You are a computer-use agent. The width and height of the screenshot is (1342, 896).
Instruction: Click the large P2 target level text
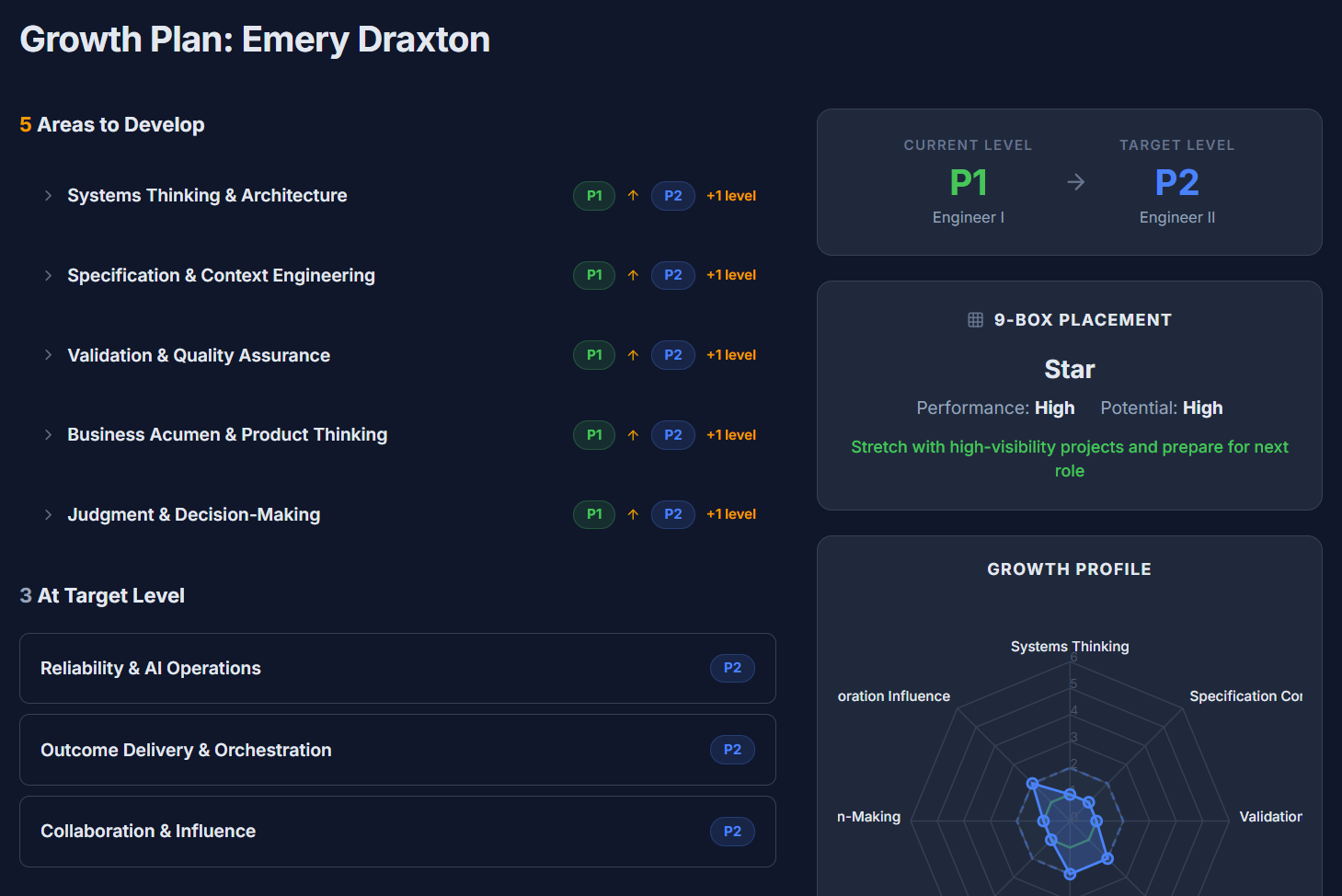click(x=1176, y=182)
